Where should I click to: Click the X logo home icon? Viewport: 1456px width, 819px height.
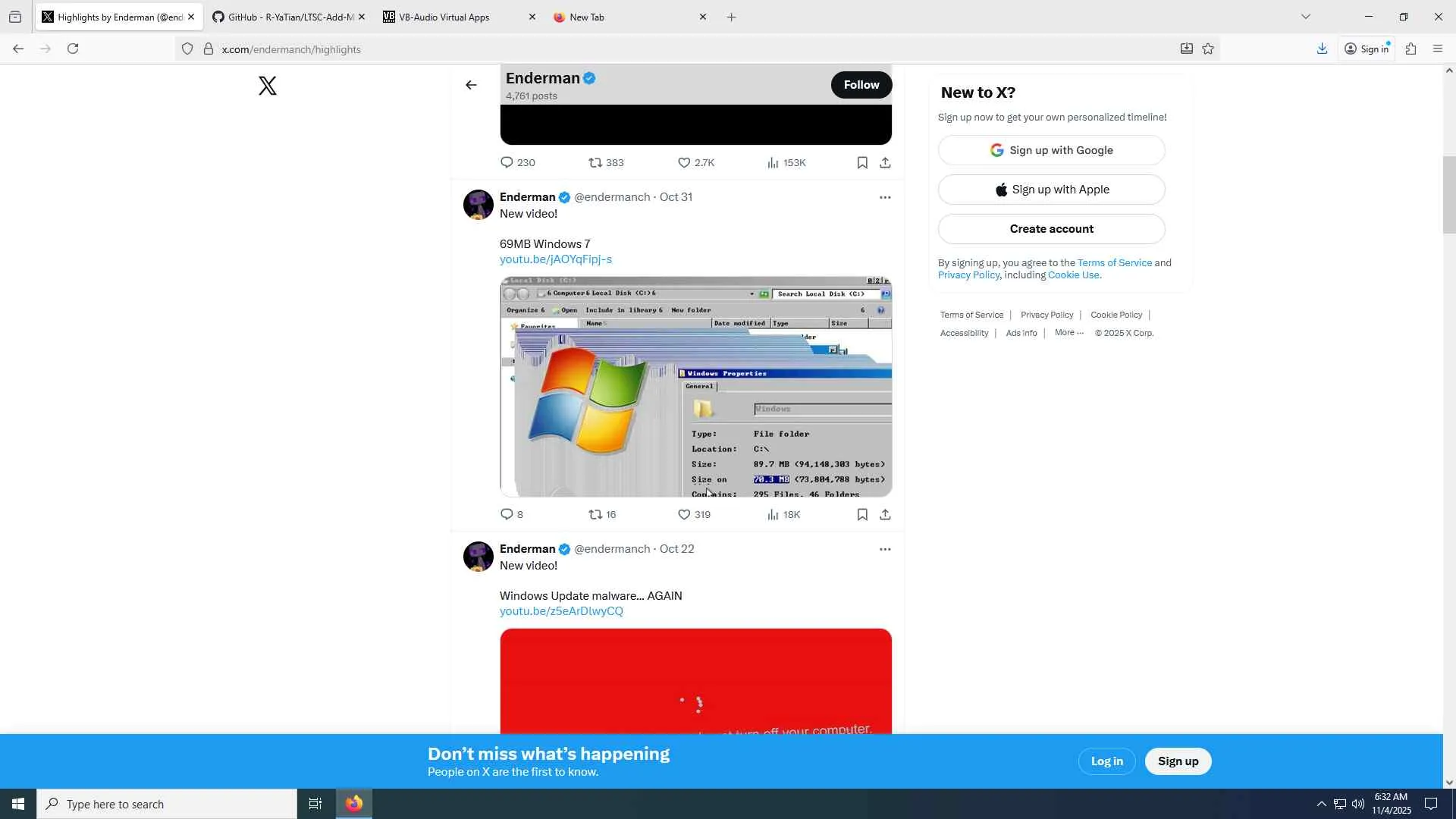pyautogui.click(x=267, y=86)
